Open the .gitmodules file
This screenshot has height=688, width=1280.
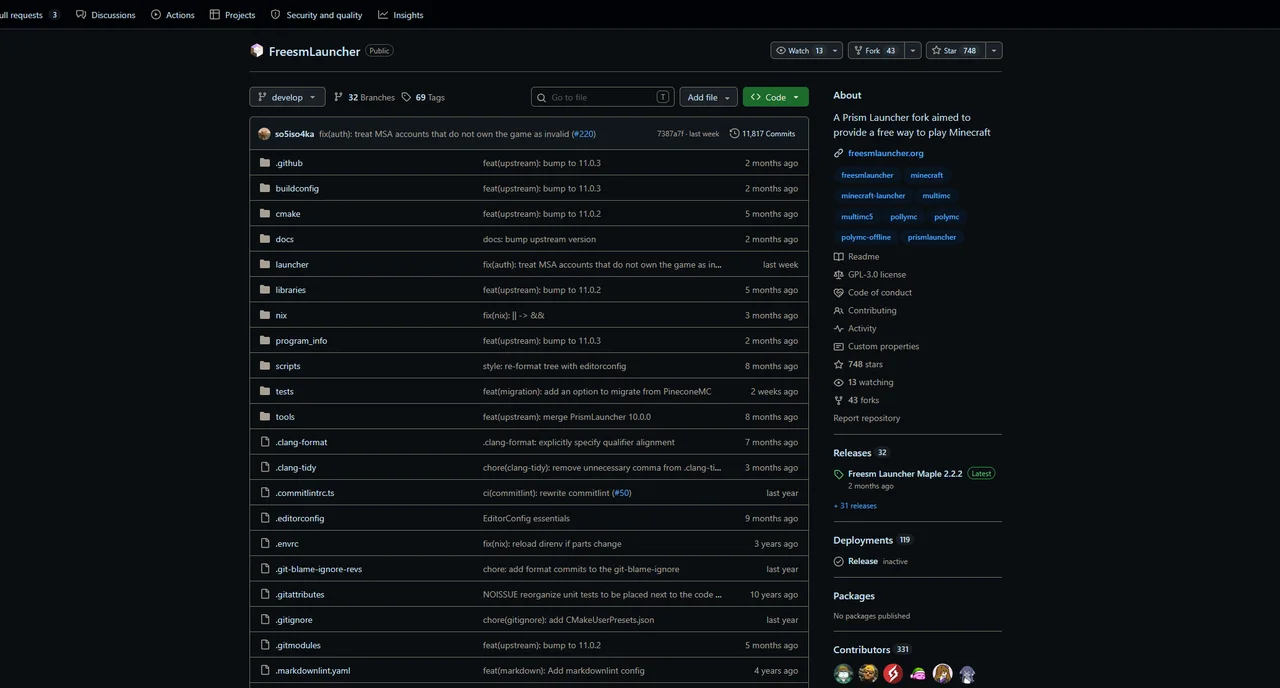(298, 645)
